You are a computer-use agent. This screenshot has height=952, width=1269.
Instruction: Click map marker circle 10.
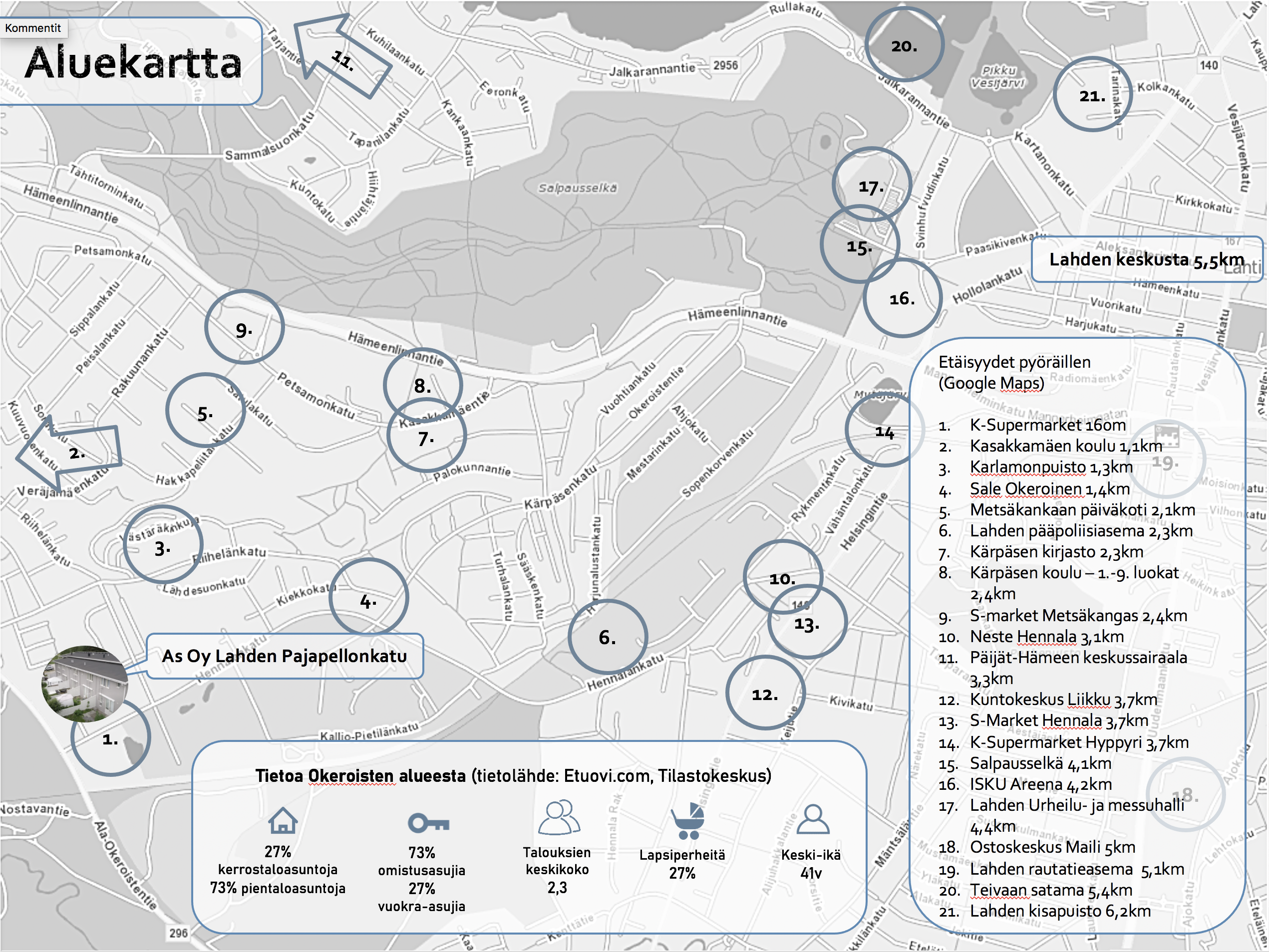coord(782,577)
